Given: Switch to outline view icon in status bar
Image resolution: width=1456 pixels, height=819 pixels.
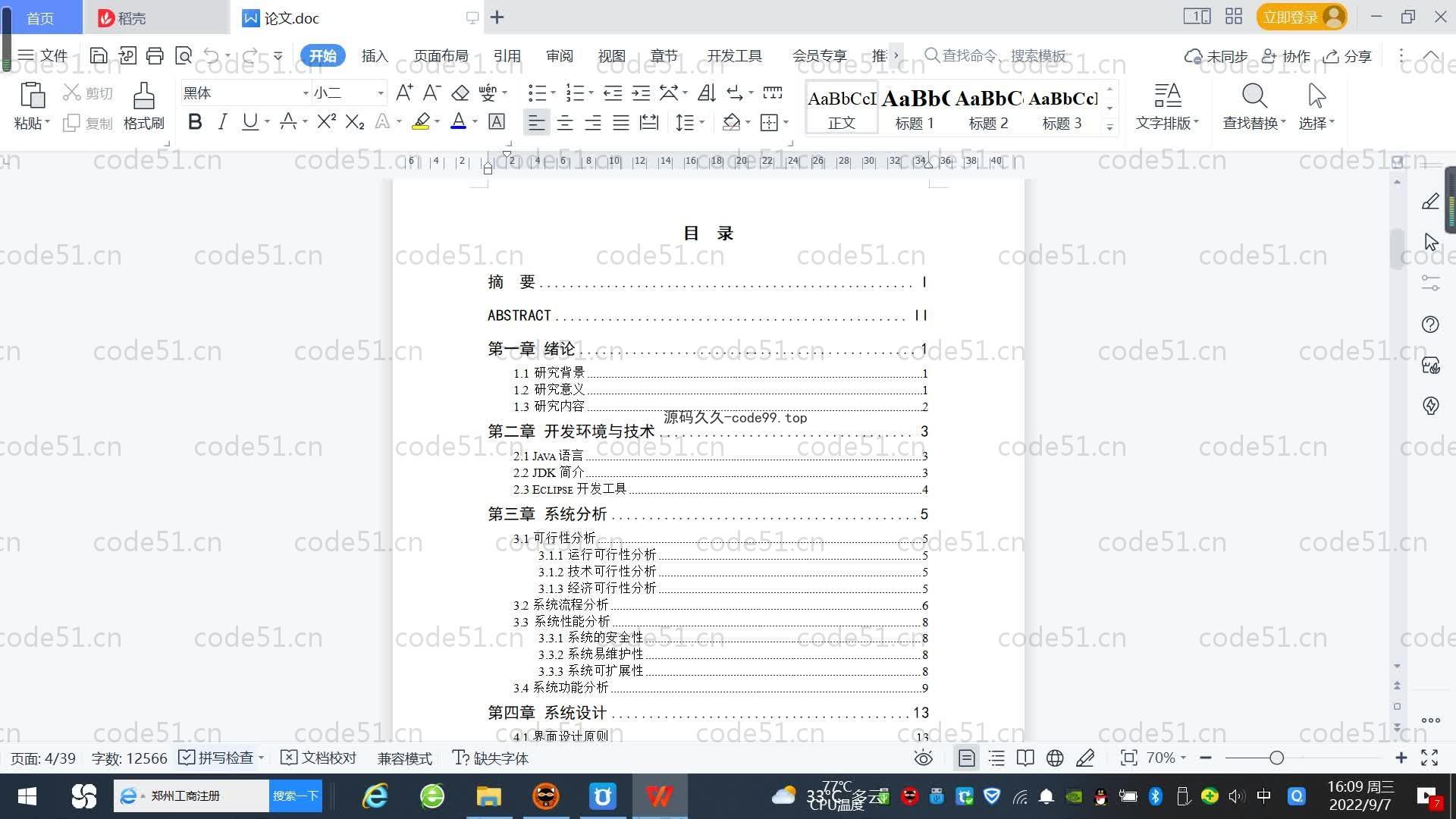Looking at the screenshot, I should 996,758.
